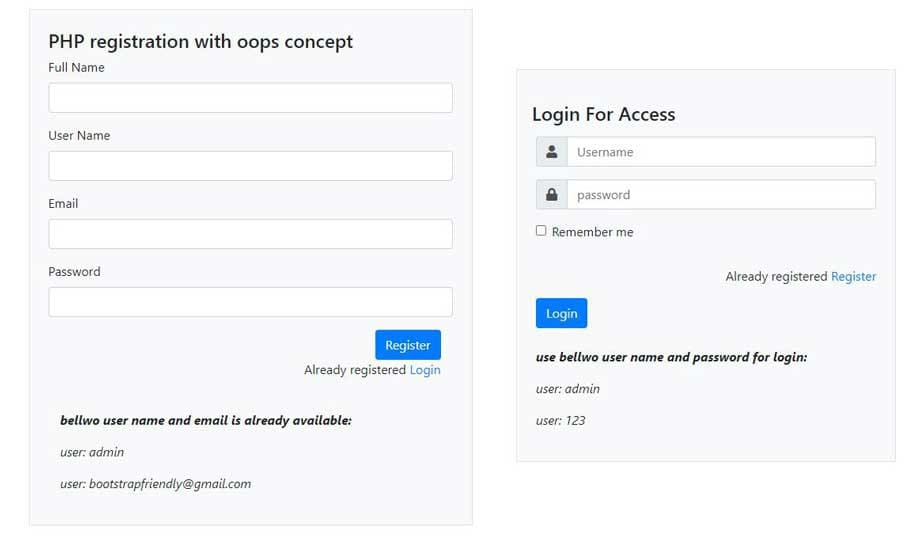Click the User Name field in registration

(250, 166)
